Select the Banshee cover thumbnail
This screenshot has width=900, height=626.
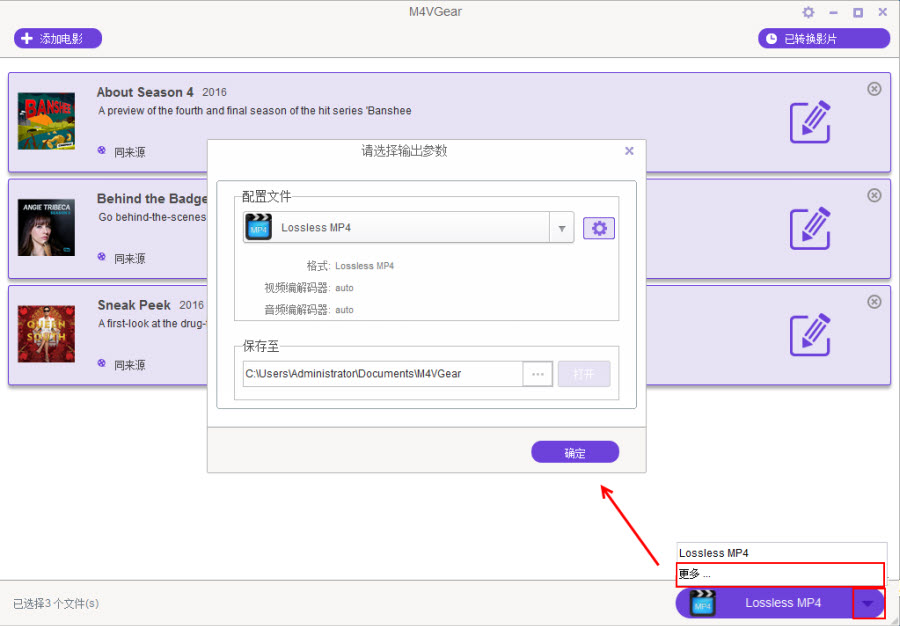point(46,121)
